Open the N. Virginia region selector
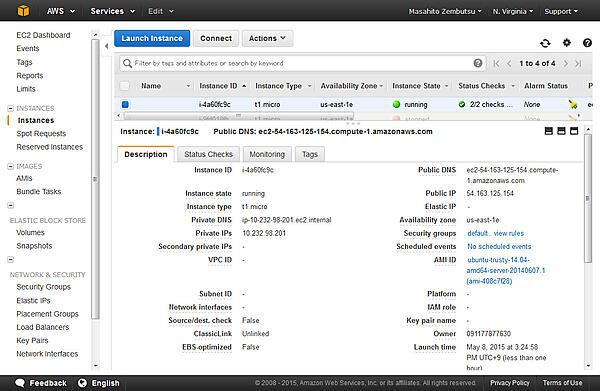The height and width of the screenshot is (391, 600). click(x=513, y=11)
